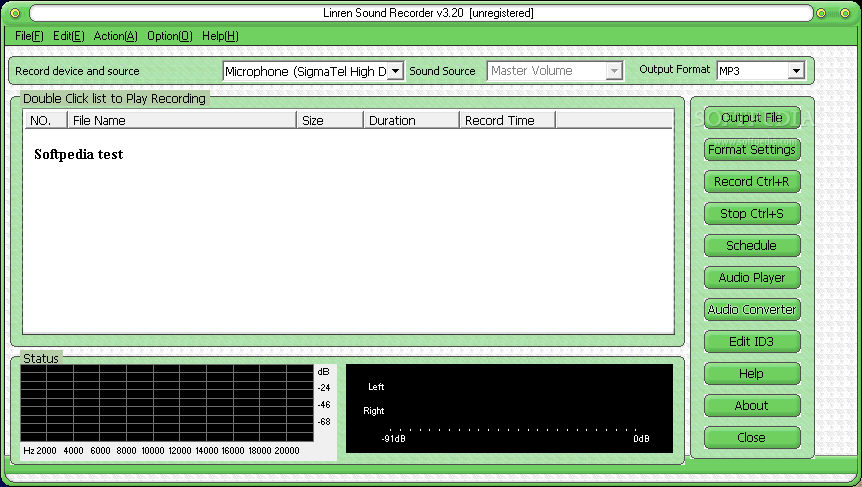Click the Left/Right level meter display

509,408
